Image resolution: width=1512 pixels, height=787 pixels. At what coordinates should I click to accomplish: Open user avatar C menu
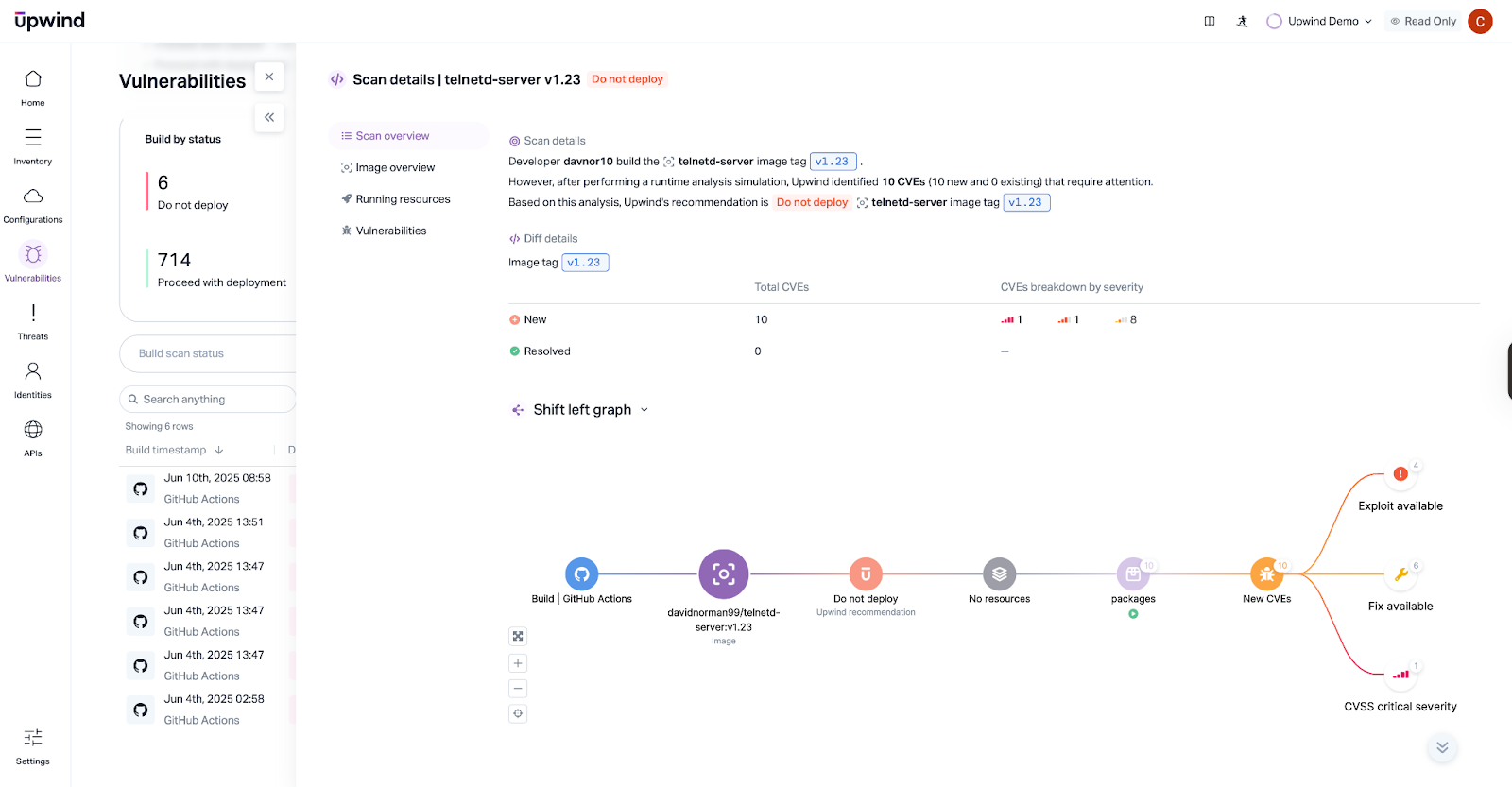[1480, 21]
